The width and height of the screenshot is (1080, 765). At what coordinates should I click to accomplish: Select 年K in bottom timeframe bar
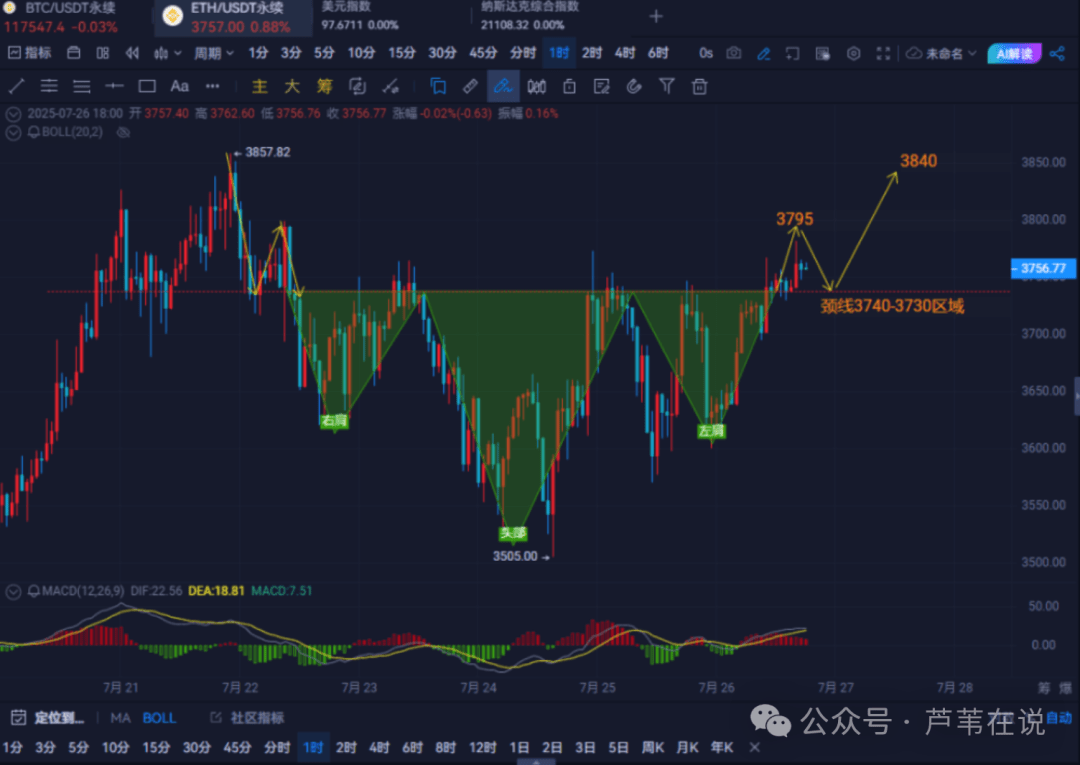pyautogui.click(x=722, y=748)
